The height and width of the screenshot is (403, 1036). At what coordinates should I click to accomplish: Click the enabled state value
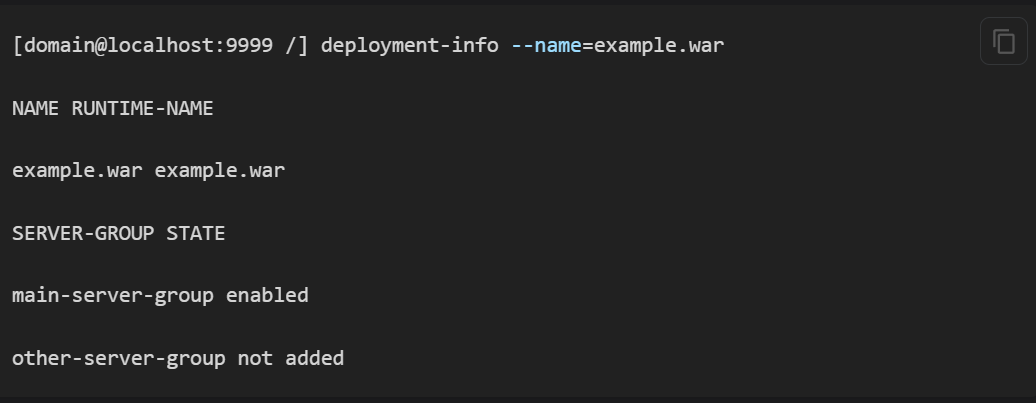tap(267, 295)
